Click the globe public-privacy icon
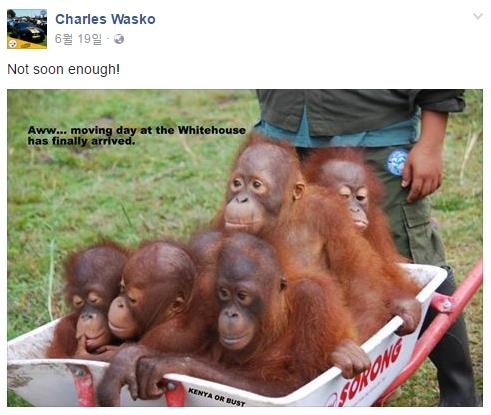Viewport: 491px width, 415px height. (119, 39)
